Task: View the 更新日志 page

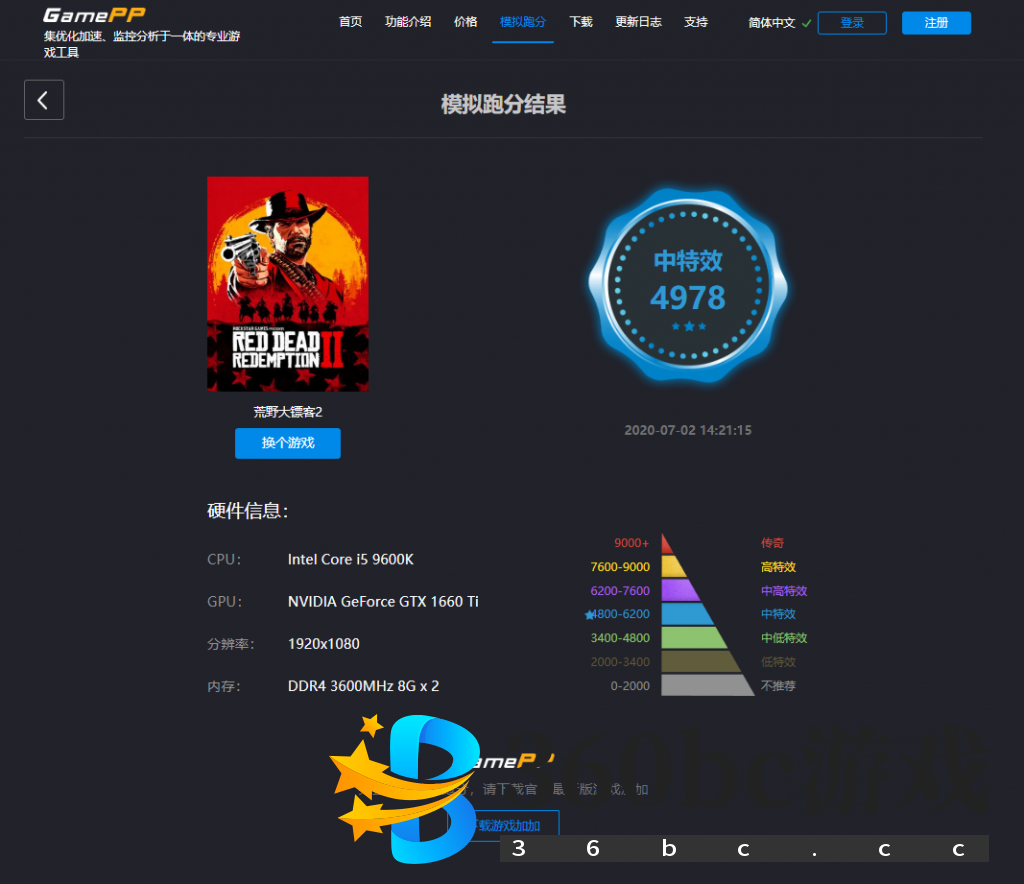Action: tap(638, 22)
